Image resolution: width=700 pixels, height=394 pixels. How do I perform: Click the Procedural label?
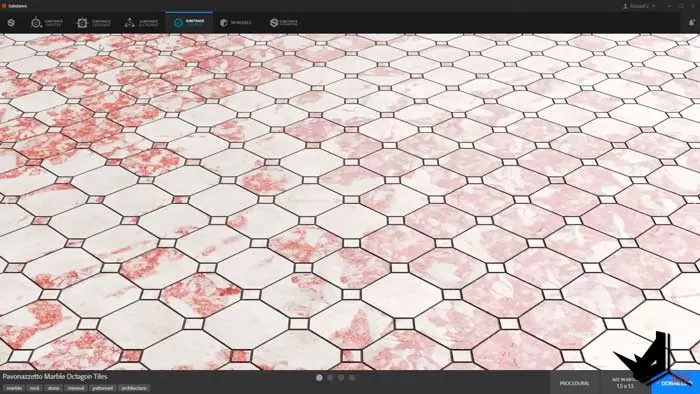pyautogui.click(x=575, y=383)
